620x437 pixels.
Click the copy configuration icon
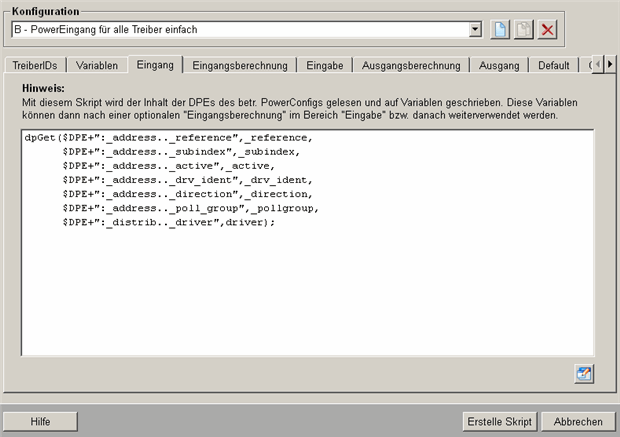click(524, 30)
